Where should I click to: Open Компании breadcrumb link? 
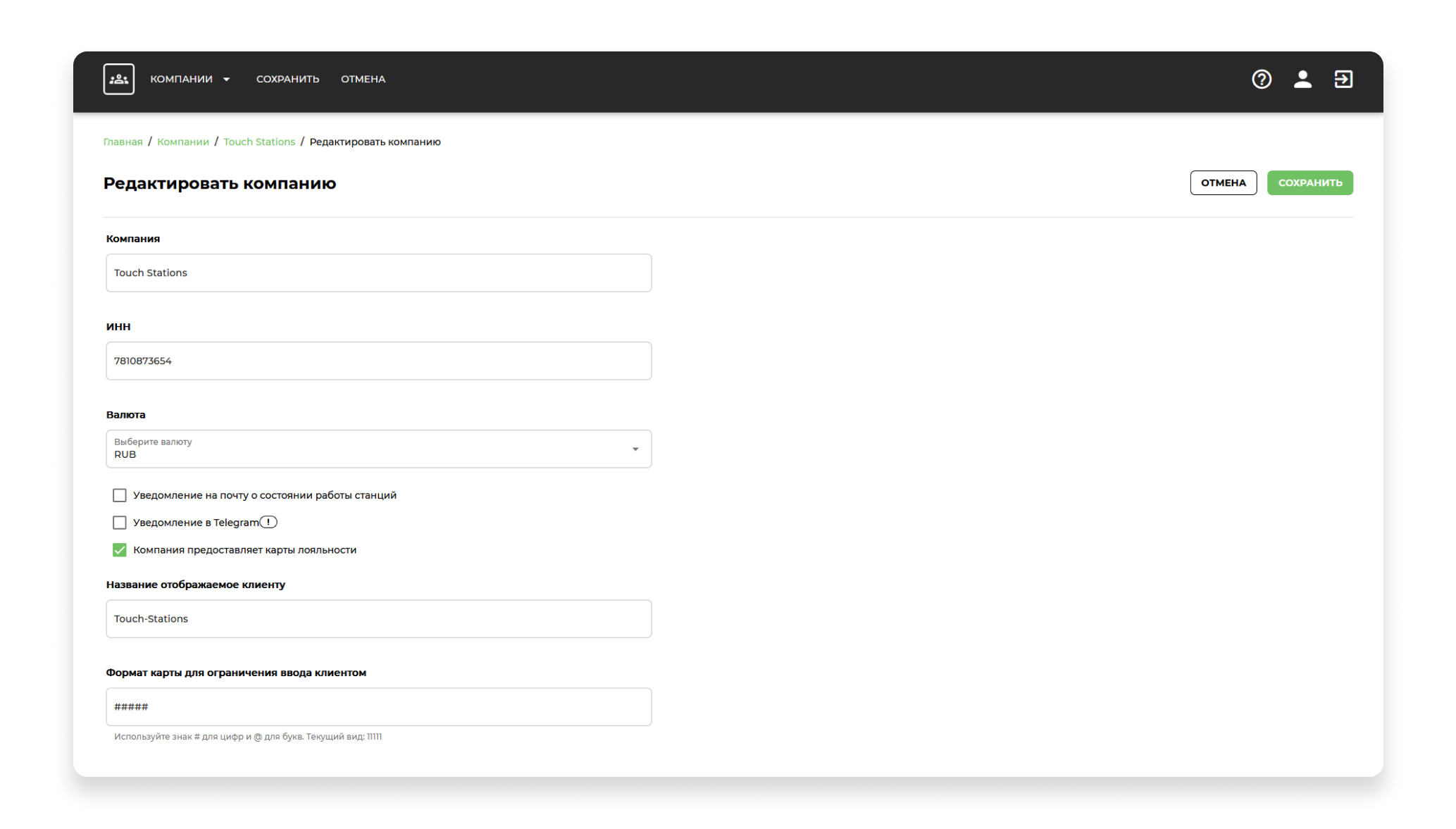(x=182, y=142)
